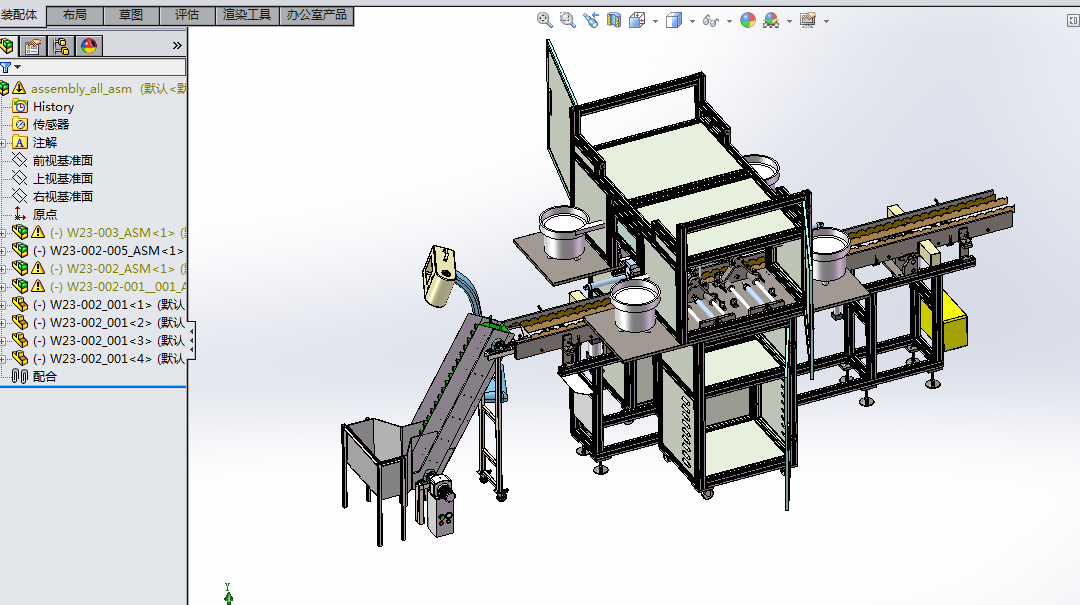
Task: Open the DisplayManager panel tab
Action: (89, 46)
